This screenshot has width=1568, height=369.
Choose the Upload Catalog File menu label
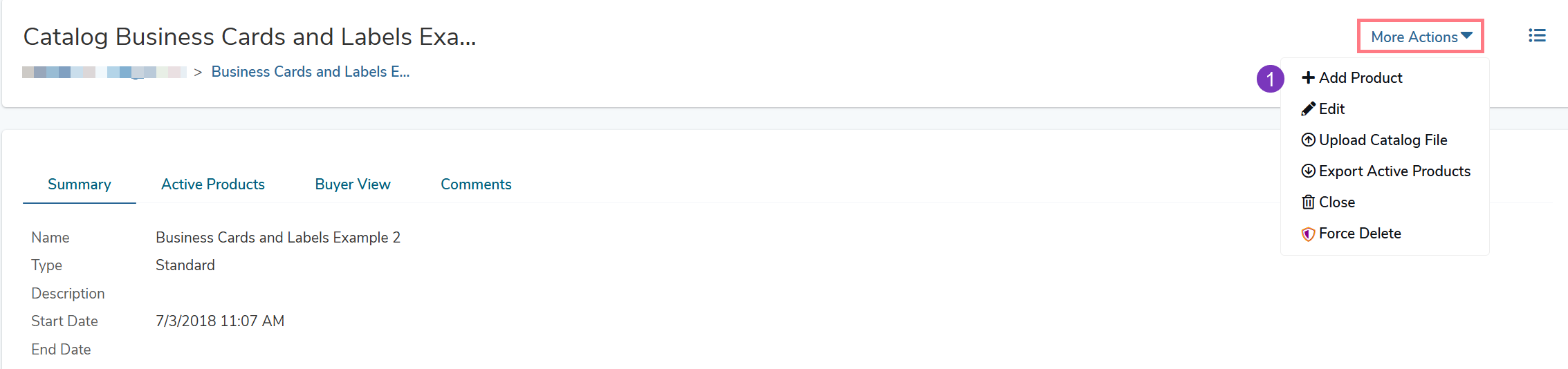[x=1383, y=140]
